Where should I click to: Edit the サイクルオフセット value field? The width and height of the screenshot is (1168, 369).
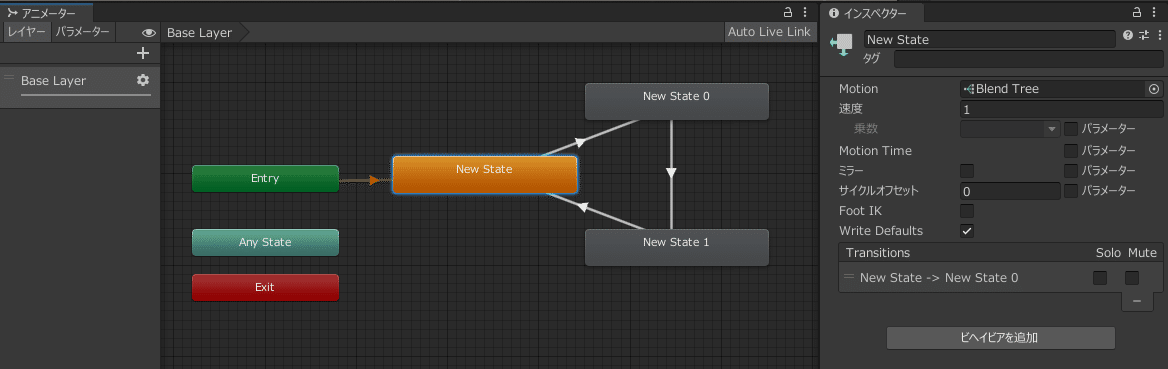(1010, 191)
